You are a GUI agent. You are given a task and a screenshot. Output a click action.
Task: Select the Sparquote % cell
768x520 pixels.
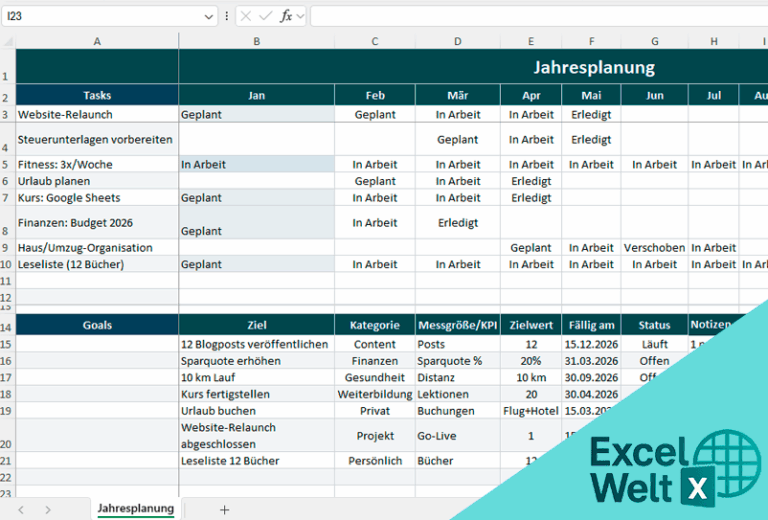[x=457, y=360]
